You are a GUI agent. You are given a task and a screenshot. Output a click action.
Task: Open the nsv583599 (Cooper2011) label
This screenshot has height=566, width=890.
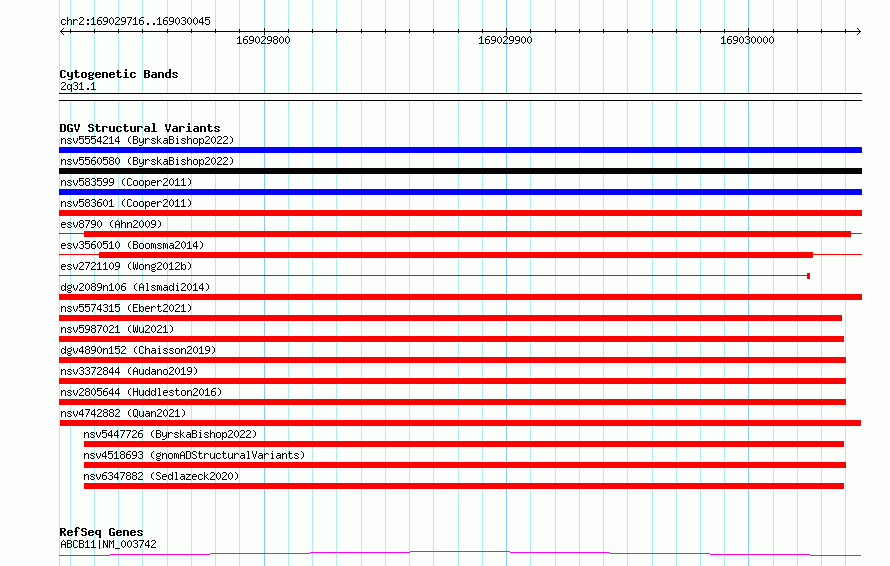[x=126, y=182]
